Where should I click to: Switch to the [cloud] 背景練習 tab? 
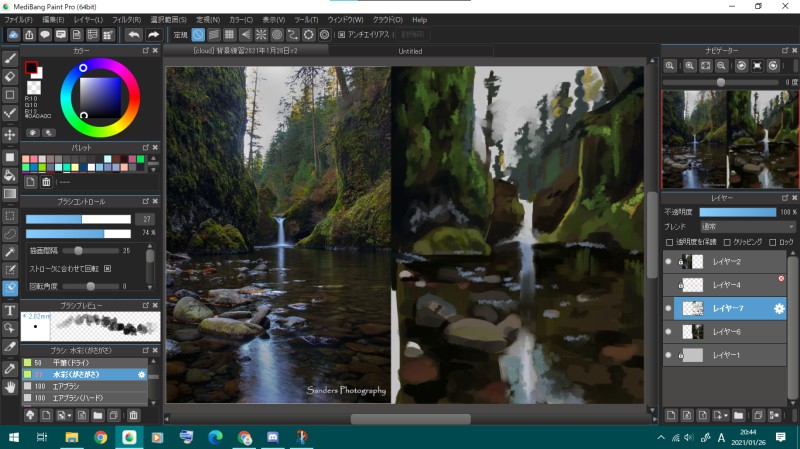point(245,51)
